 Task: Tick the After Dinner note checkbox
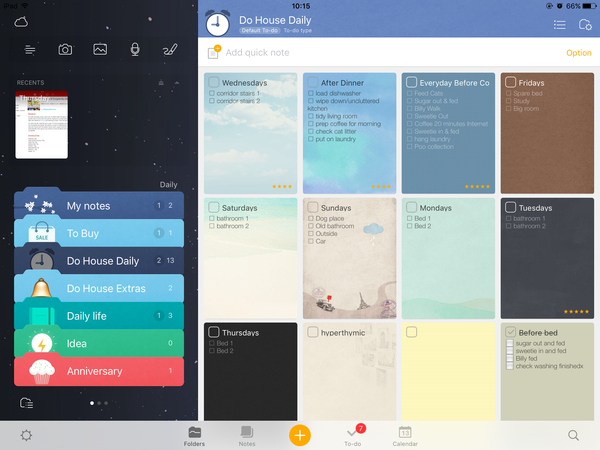click(x=312, y=82)
